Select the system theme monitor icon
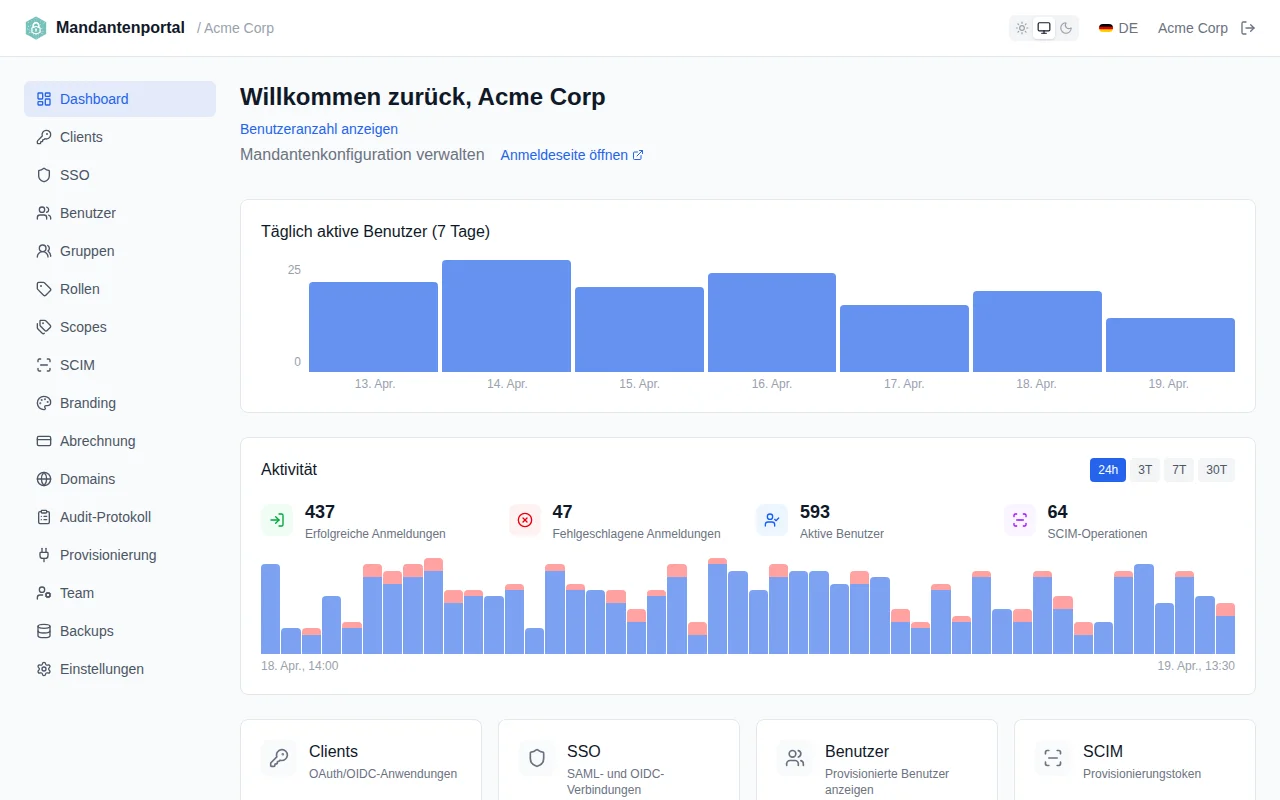 [x=1044, y=28]
